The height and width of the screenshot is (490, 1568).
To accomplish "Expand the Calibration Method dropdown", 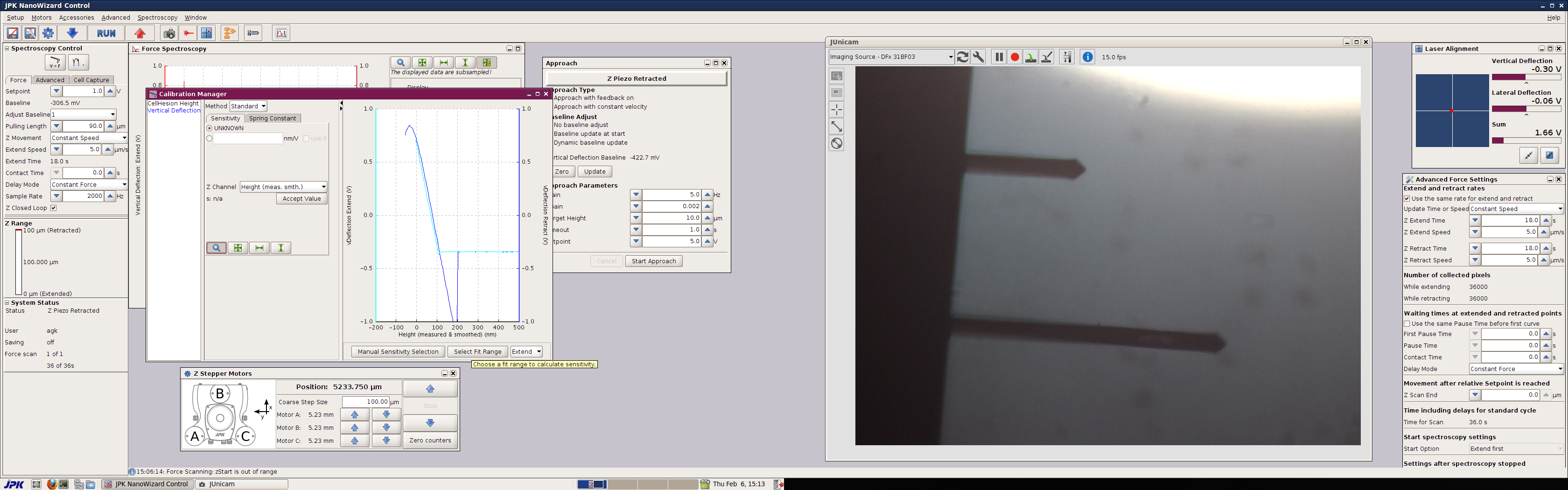I will click(x=248, y=106).
